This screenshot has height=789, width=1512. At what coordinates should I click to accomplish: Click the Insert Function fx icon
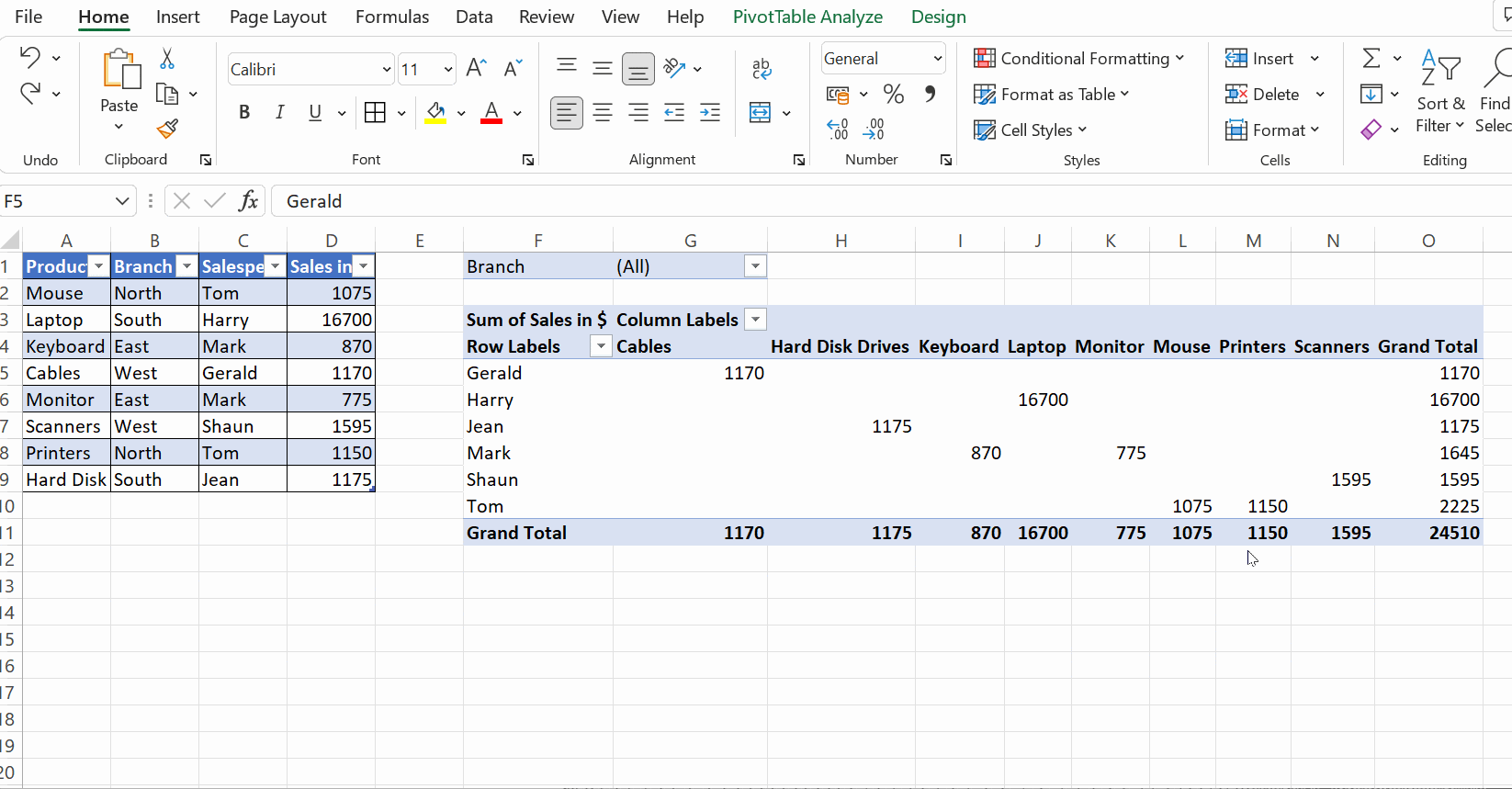click(x=248, y=201)
